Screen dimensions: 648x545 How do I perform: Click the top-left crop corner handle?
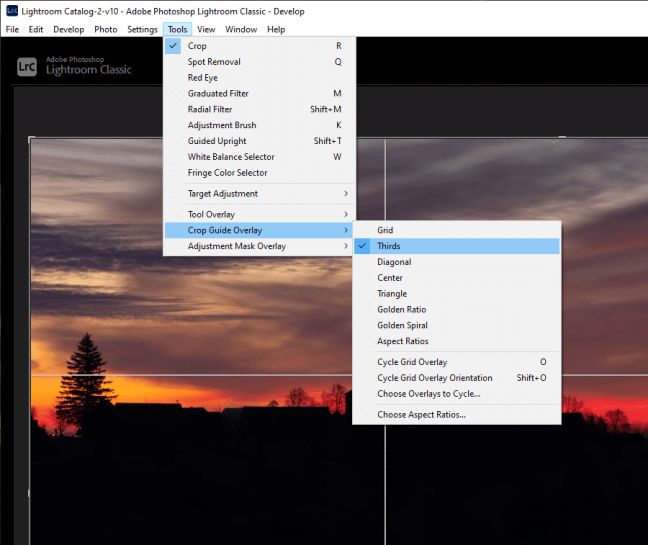tap(31, 139)
